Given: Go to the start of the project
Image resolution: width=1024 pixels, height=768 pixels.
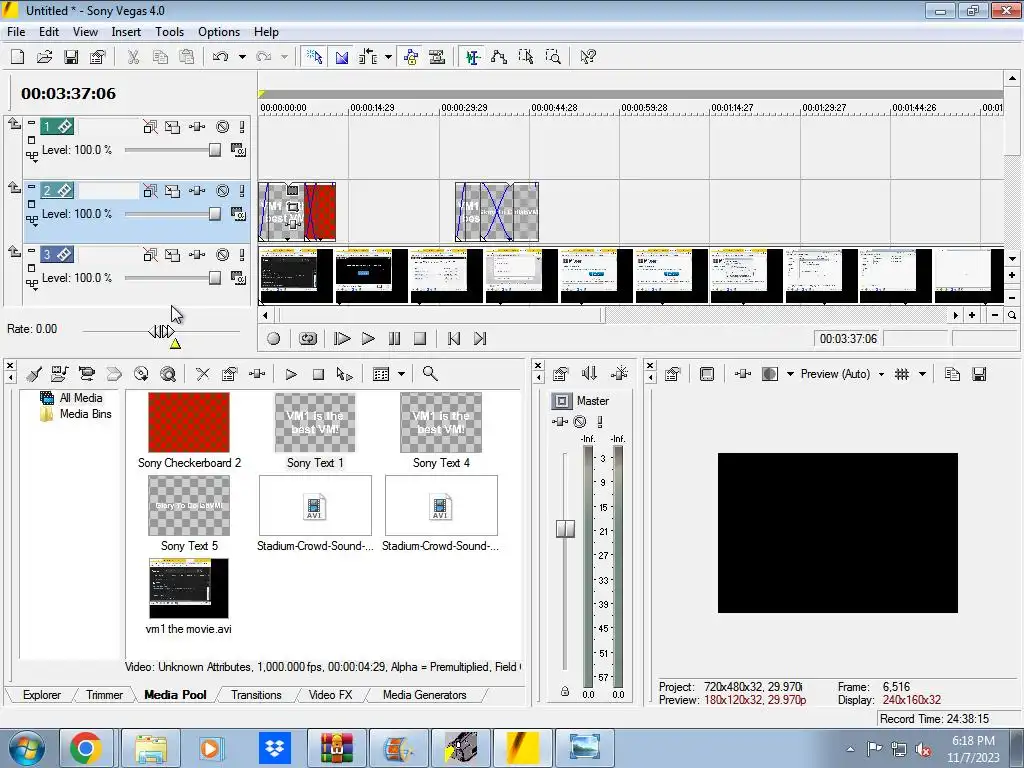Looking at the screenshot, I should (x=454, y=338).
